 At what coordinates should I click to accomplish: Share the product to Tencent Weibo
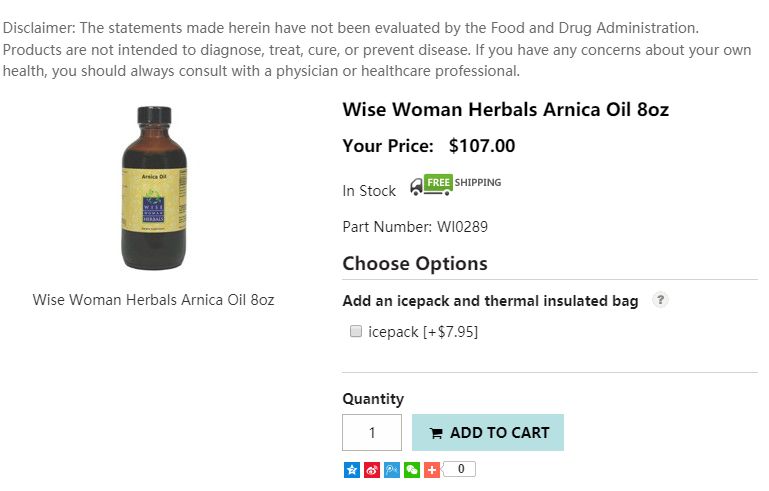pyautogui.click(x=391, y=469)
